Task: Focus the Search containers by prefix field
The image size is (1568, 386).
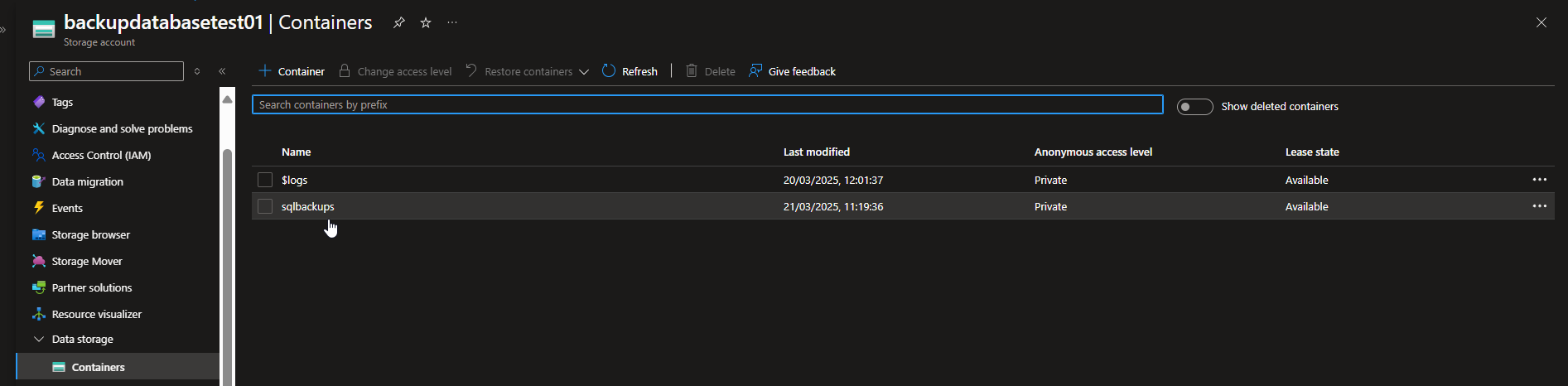Action: pyautogui.click(x=707, y=104)
